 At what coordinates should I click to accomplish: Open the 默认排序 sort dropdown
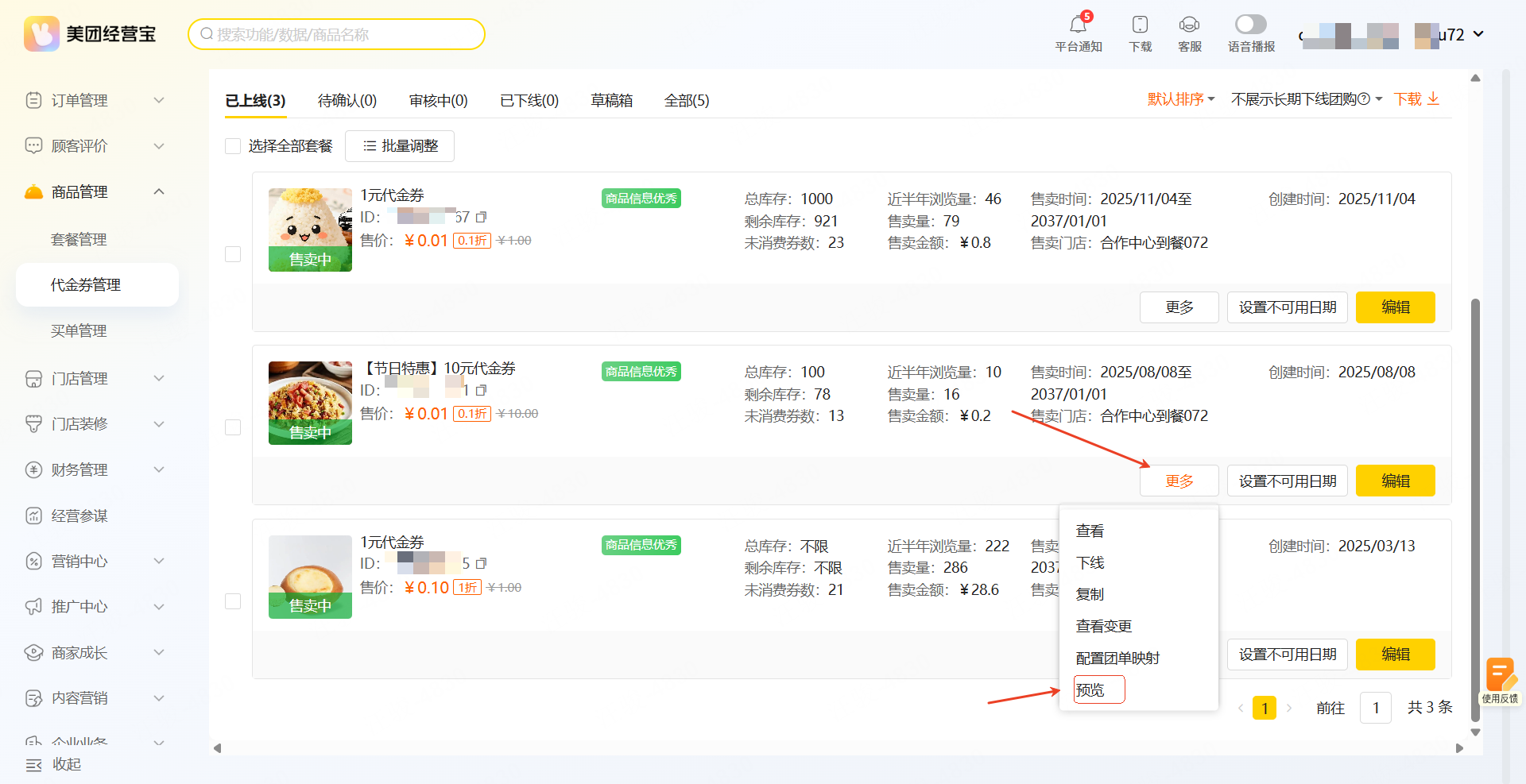[1181, 99]
